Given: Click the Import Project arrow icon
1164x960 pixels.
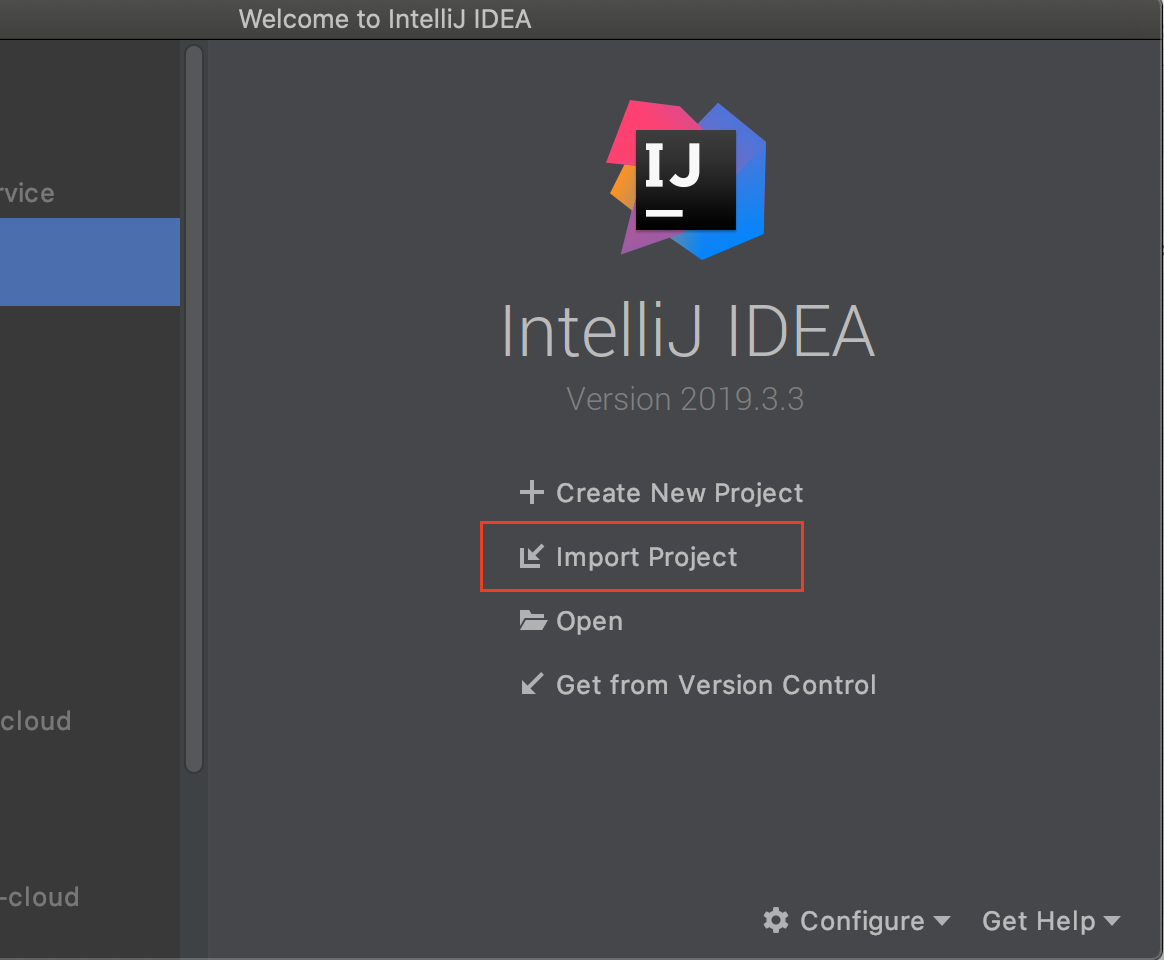Looking at the screenshot, I should [x=531, y=557].
